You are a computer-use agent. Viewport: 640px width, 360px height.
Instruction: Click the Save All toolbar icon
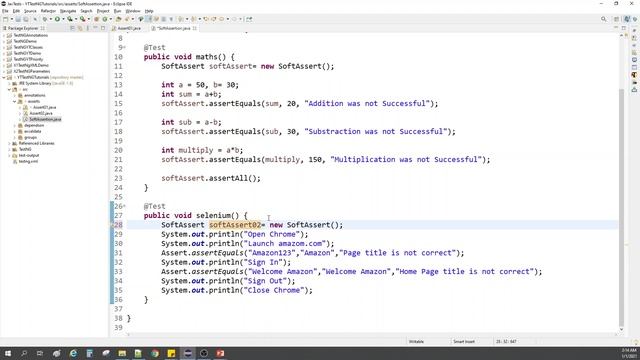coord(26,19)
